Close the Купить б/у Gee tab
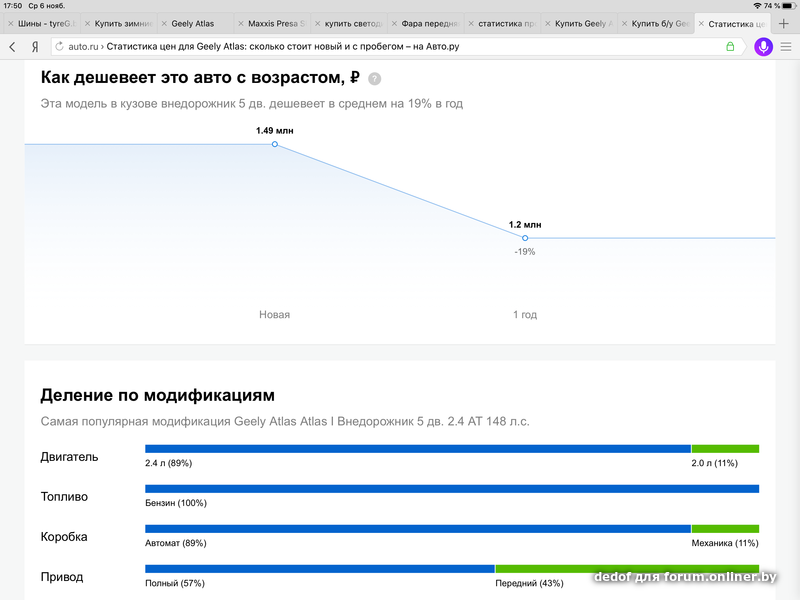This screenshot has width=800, height=600. [624, 23]
